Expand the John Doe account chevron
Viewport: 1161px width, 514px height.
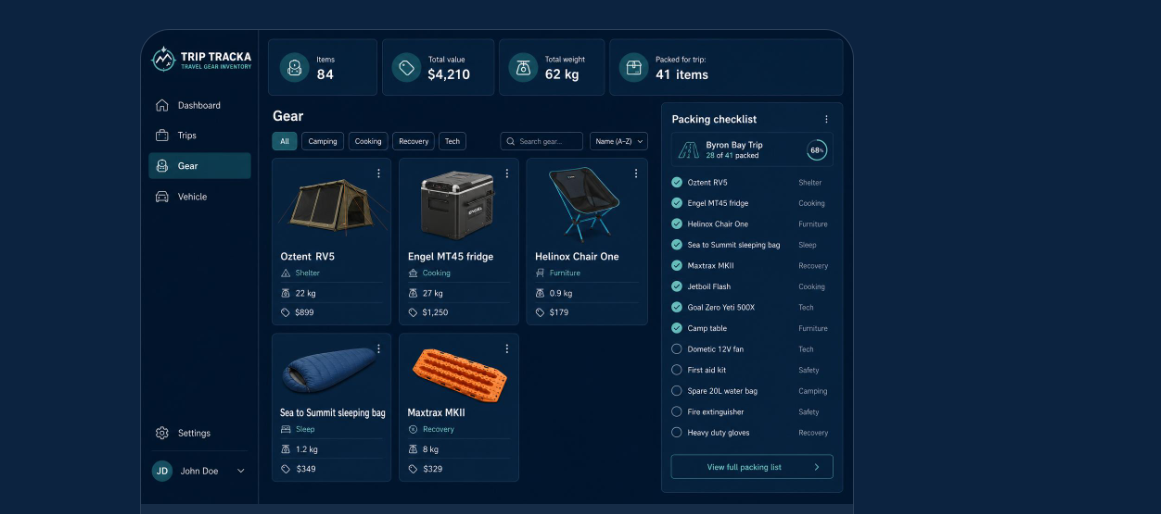click(x=241, y=471)
